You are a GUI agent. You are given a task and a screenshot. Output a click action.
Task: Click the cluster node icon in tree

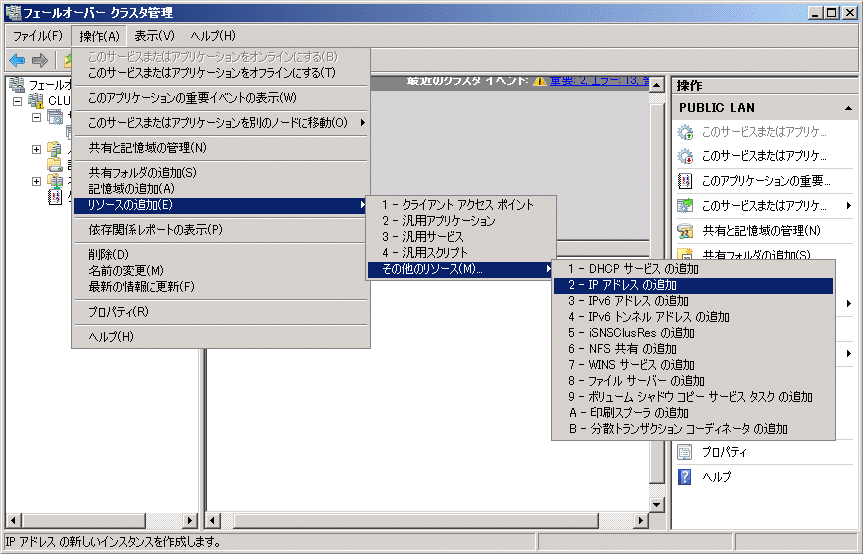(36, 101)
